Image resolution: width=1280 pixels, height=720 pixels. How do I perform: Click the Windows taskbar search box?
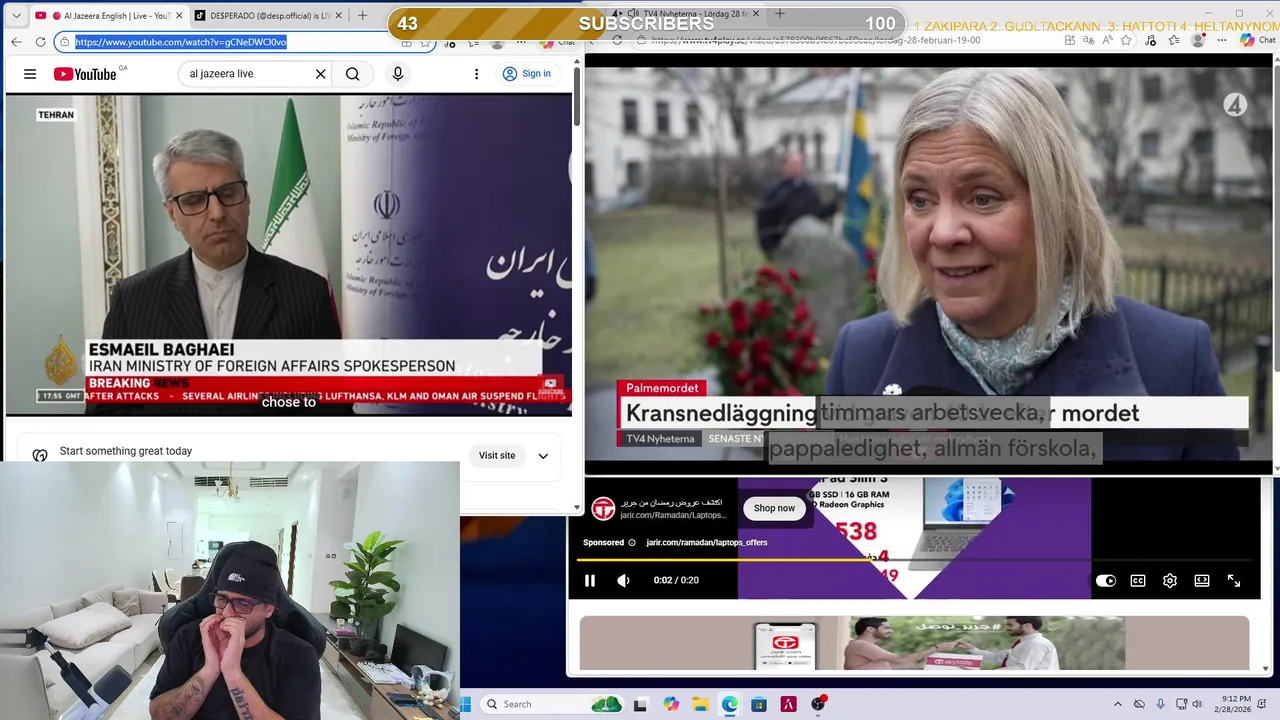(x=552, y=704)
